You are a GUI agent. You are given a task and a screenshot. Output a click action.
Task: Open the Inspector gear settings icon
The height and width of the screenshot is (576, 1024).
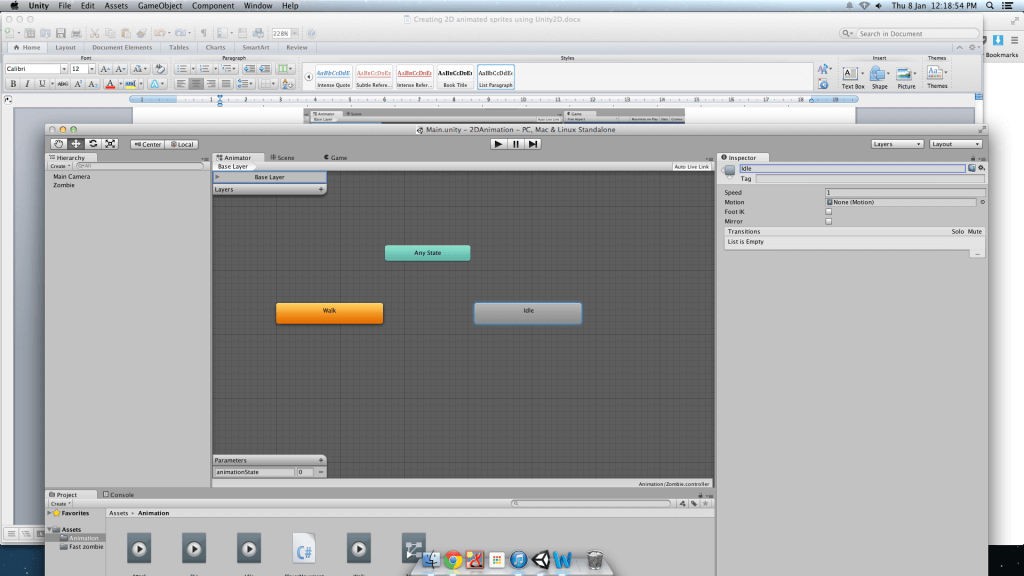981,168
